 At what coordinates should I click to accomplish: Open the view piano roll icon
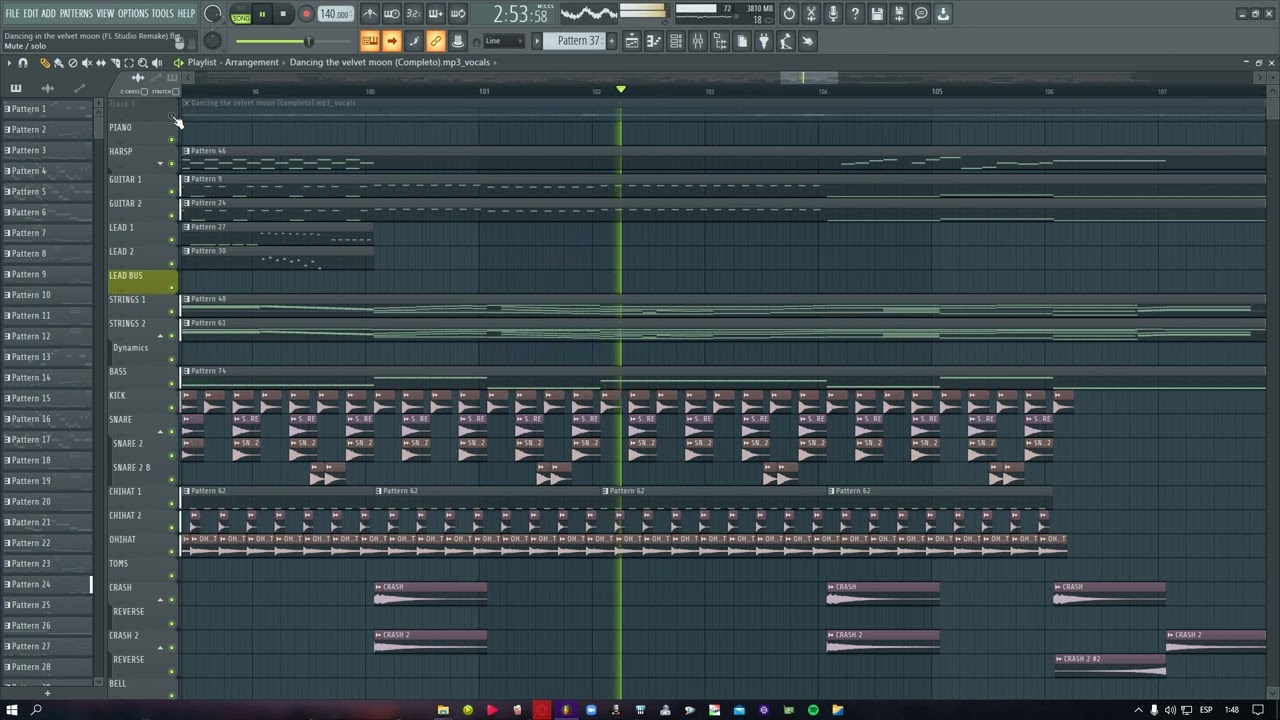click(x=654, y=41)
